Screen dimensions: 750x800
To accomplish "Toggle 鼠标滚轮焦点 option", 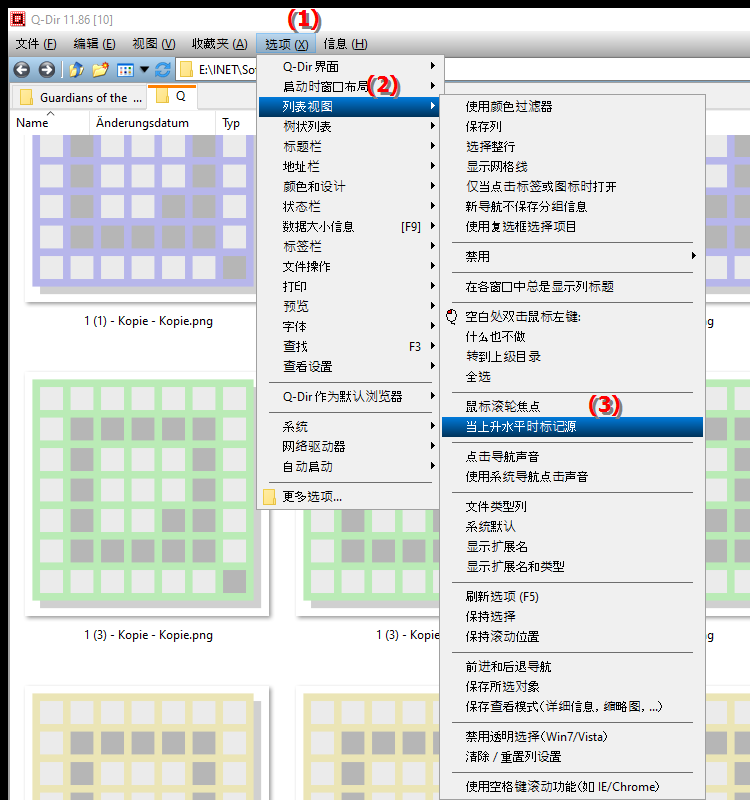I will 572,407.
